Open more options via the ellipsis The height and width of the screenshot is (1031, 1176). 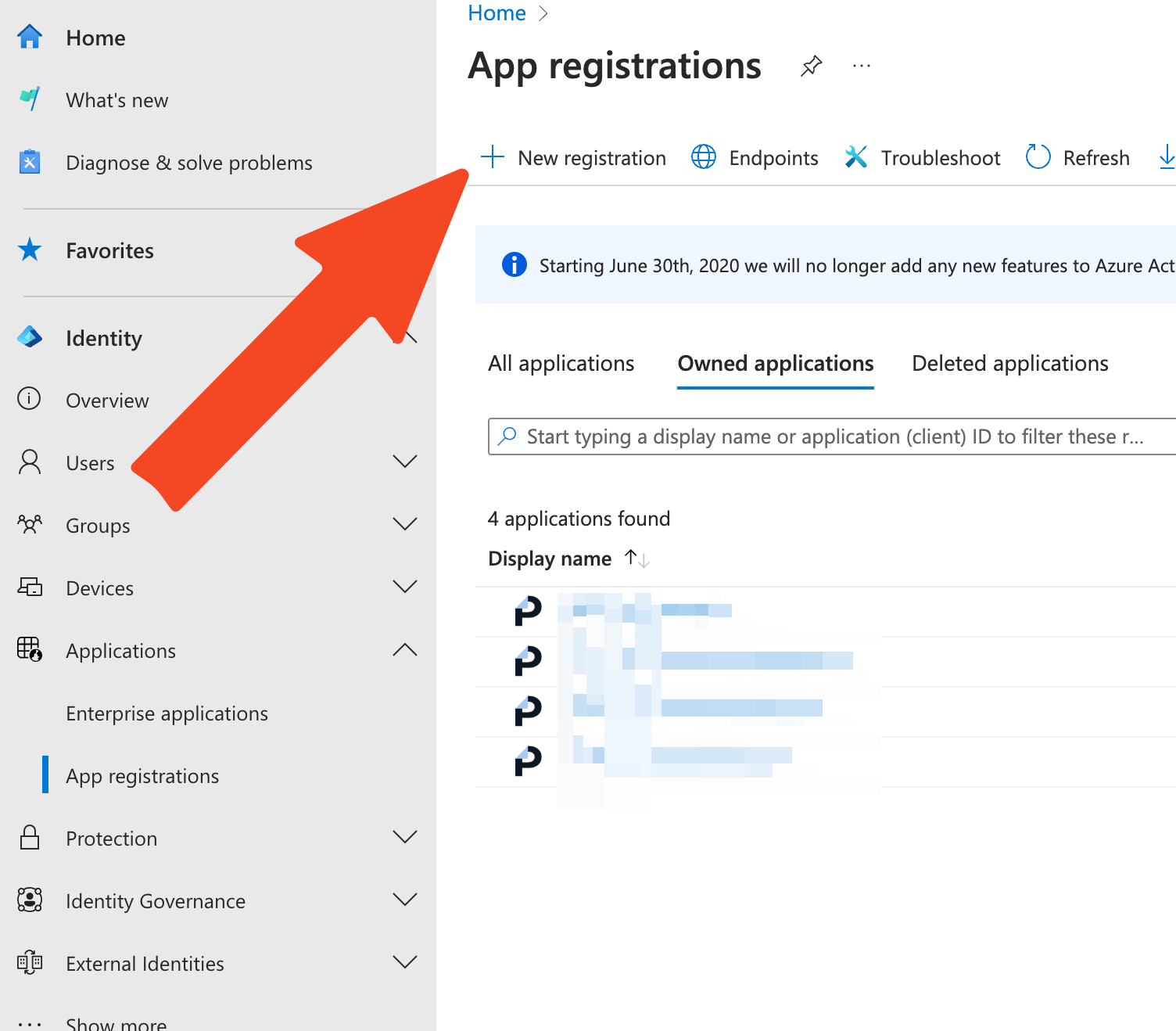(x=861, y=66)
